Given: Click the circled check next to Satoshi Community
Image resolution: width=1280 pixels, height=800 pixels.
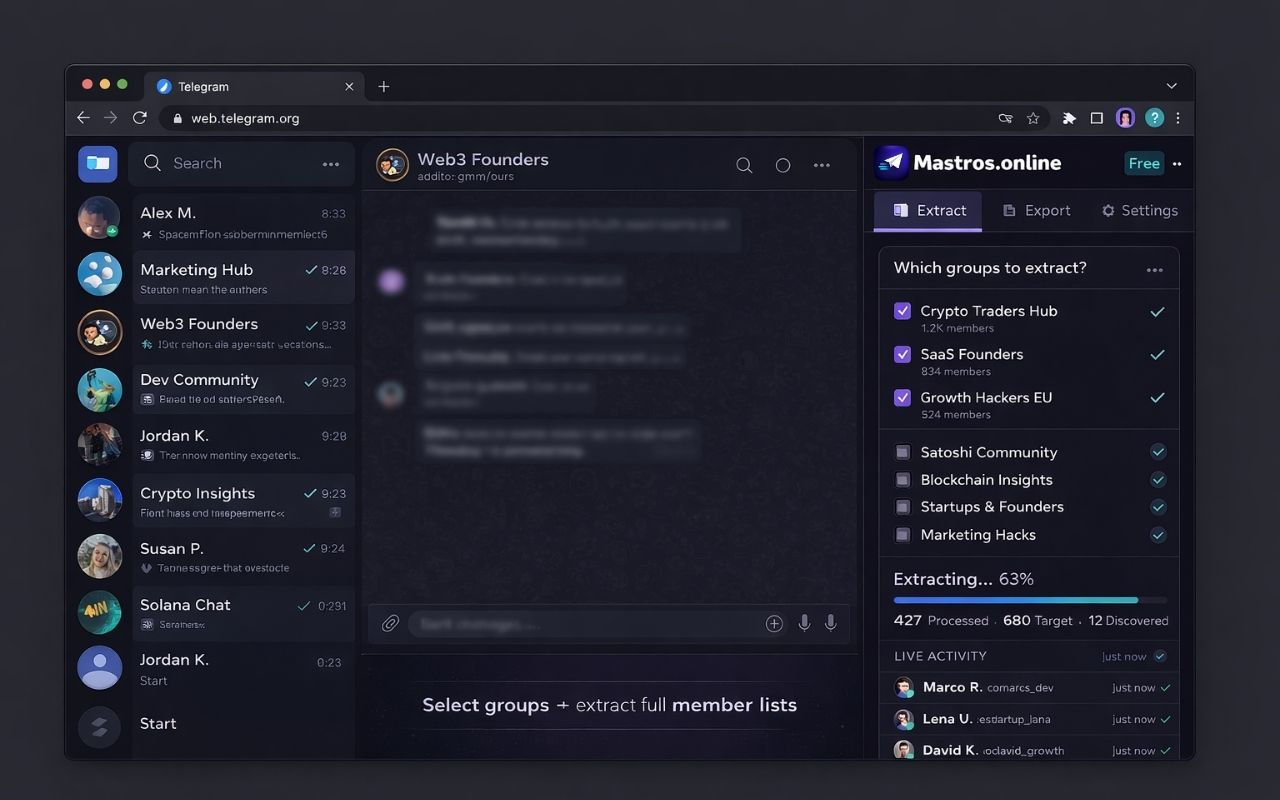Looking at the screenshot, I should 1158,452.
